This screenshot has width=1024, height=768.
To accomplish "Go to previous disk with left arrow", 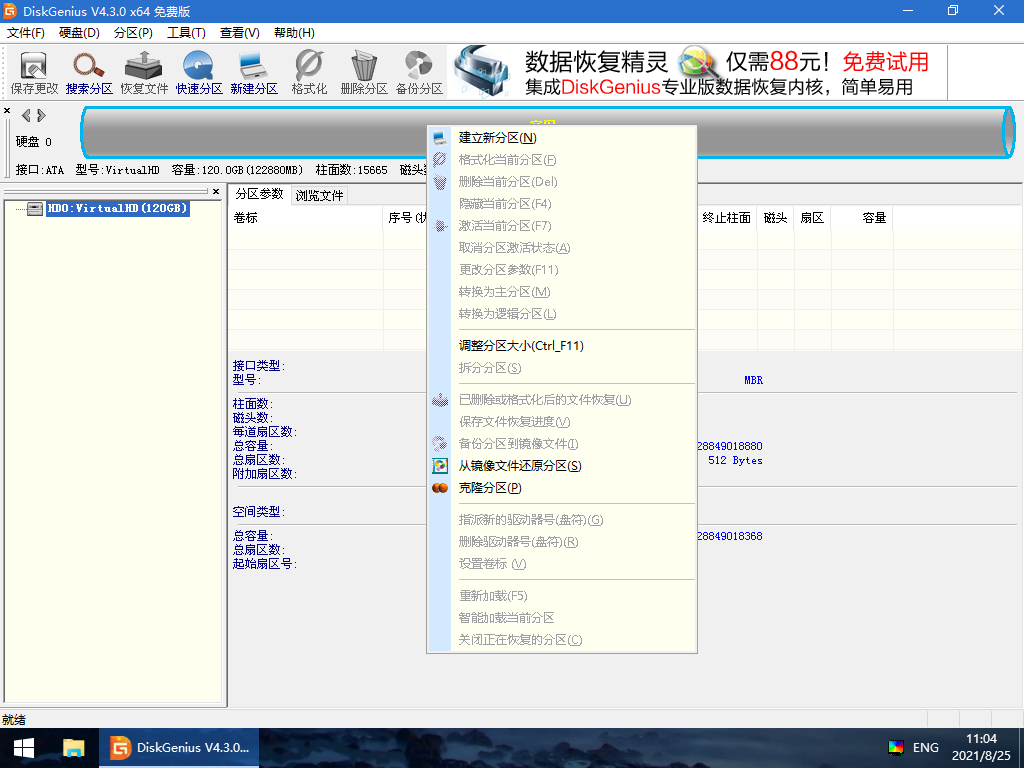I will coord(26,116).
